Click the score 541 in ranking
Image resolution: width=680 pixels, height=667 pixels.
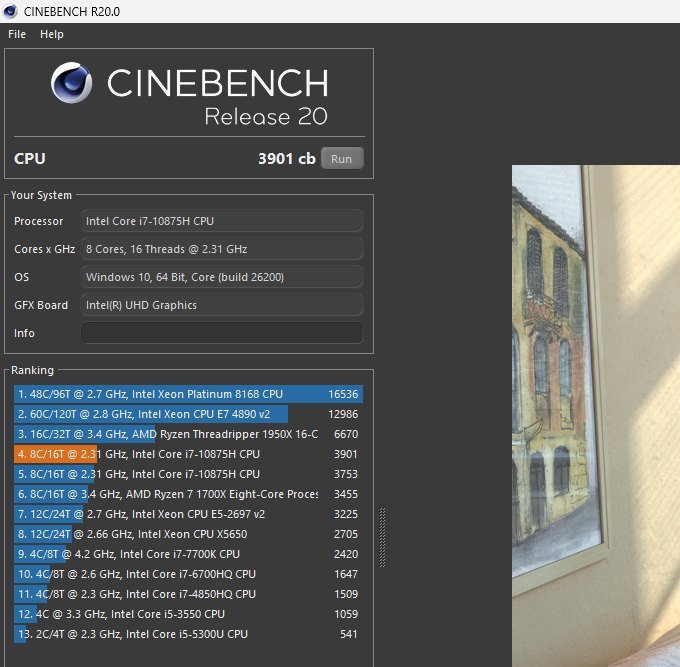(x=349, y=634)
